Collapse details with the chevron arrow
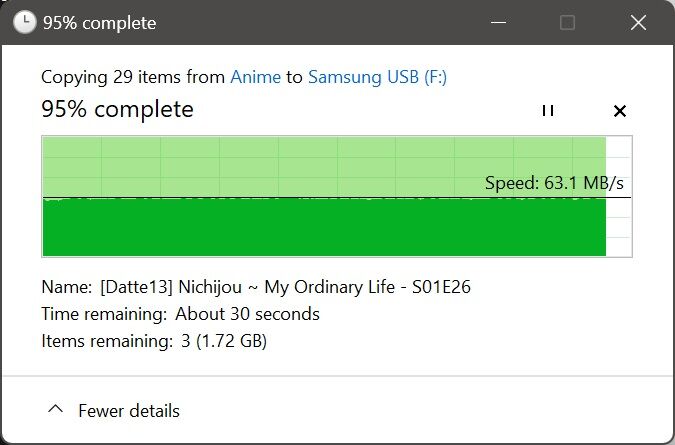 (56, 409)
